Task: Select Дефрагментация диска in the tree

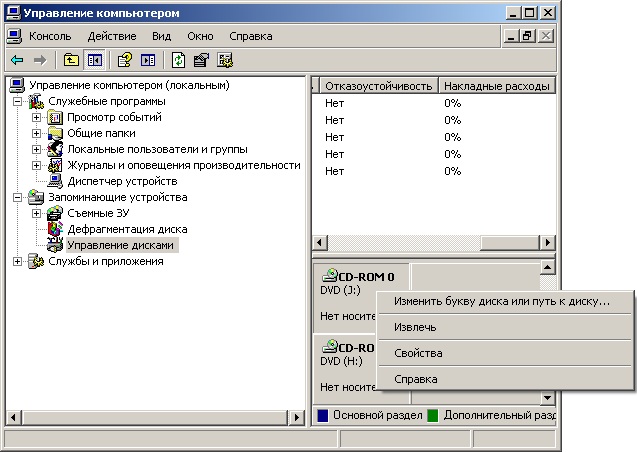Action: [113, 229]
